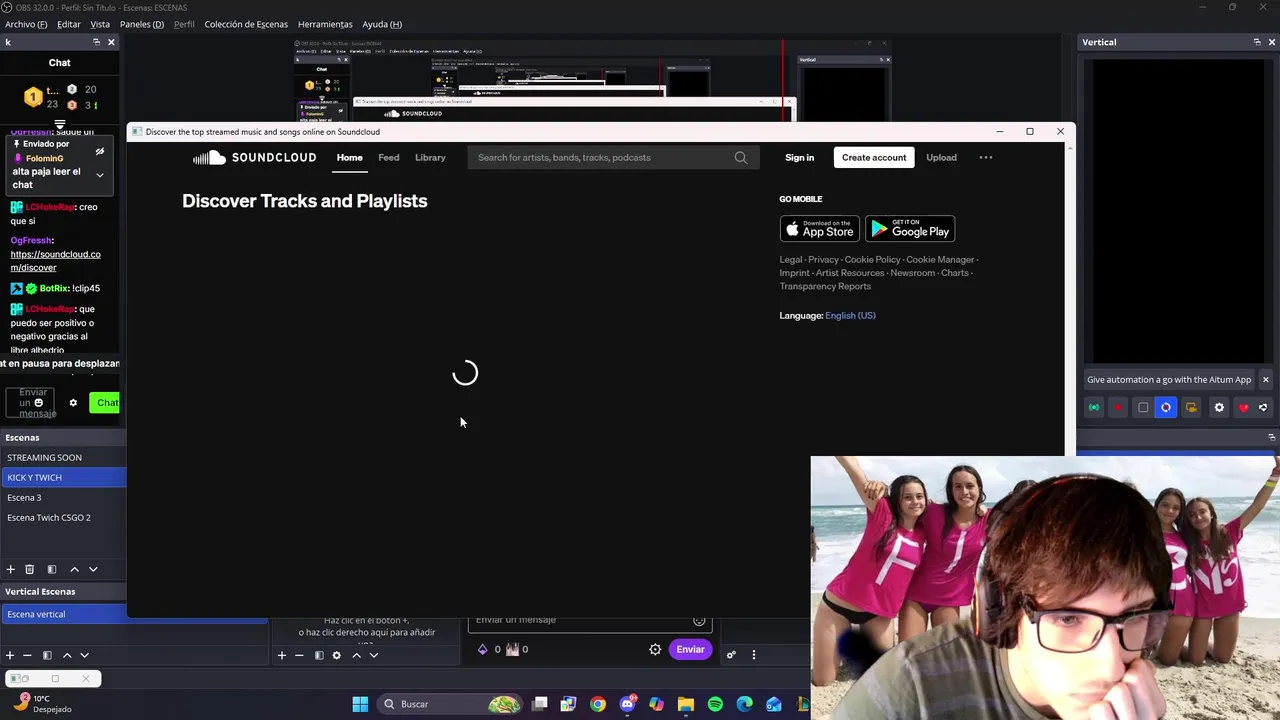Undock the Vertical panel
The height and width of the screenshot is (720, 1280).
click(1257, 42)
